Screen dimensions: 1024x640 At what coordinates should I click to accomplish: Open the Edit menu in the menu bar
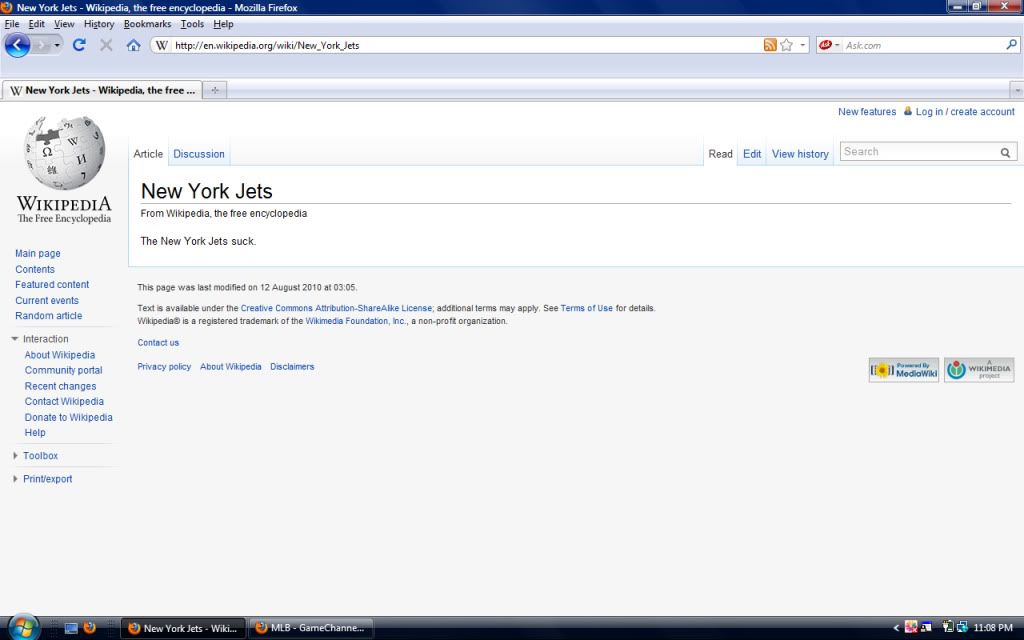coord(37,24)
